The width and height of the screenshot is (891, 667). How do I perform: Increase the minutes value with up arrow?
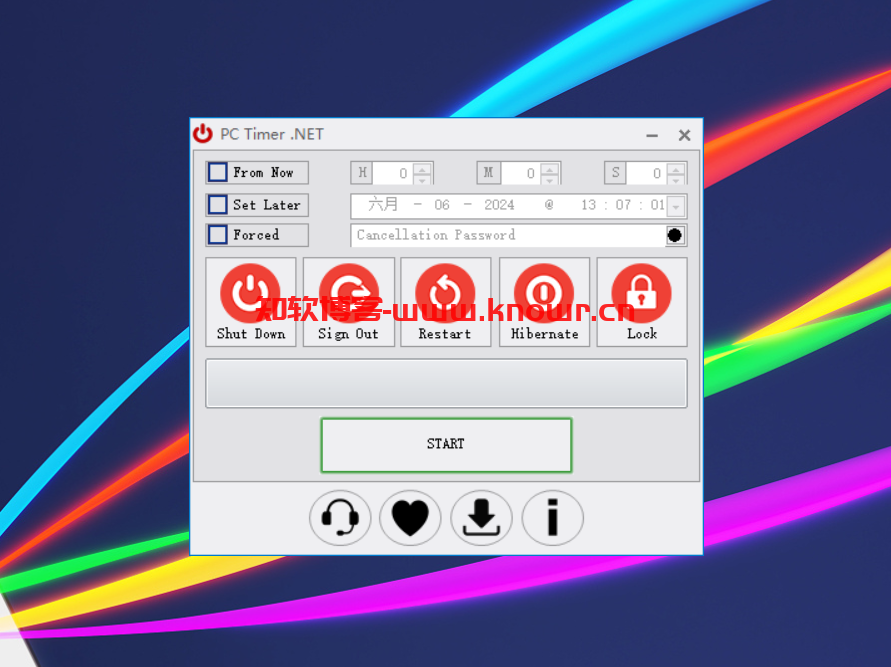tap(549, 168)
